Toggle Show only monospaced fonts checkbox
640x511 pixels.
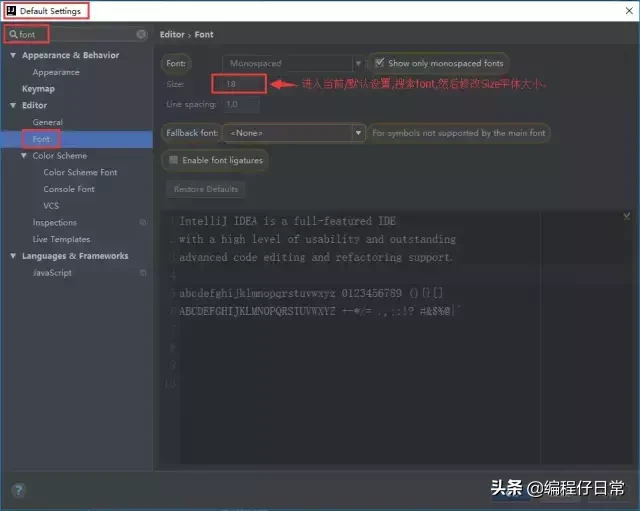coord(380,63)
